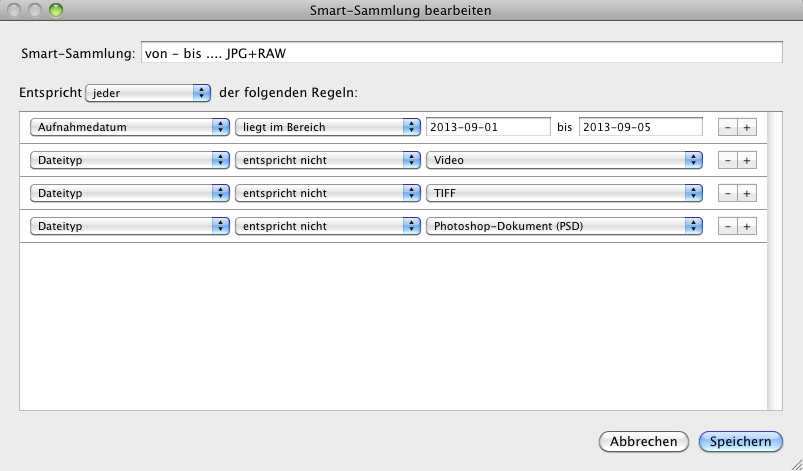The image size is (803, 471).
Task: Open the Video file type value dropdown
Action: (564, 160)
